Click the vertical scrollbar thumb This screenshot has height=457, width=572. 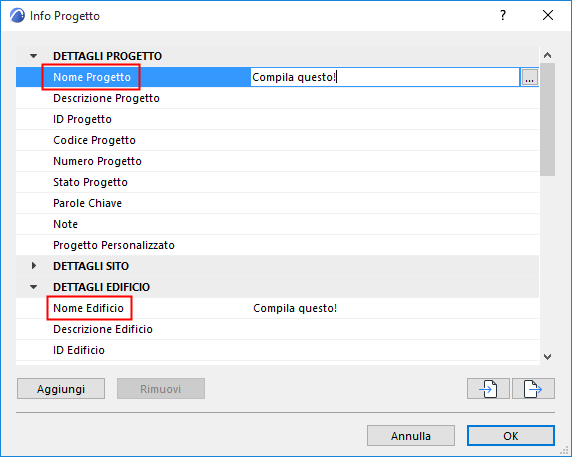tap(547, 120)
